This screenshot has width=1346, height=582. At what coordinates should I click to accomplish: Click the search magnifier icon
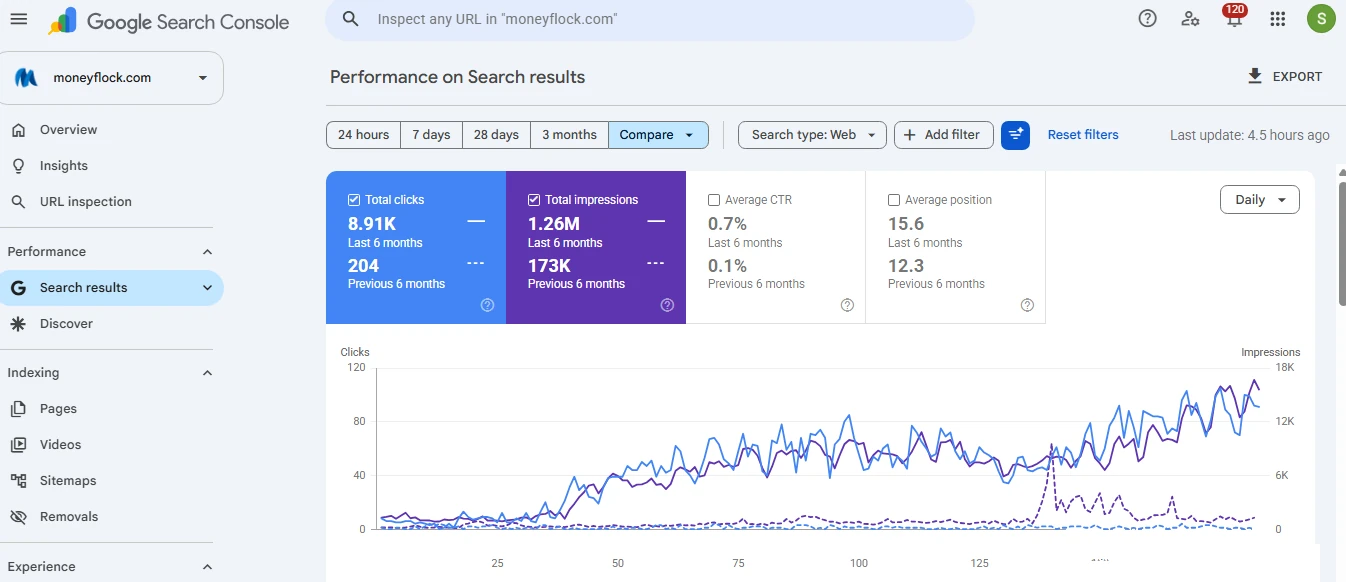(351, 19)
